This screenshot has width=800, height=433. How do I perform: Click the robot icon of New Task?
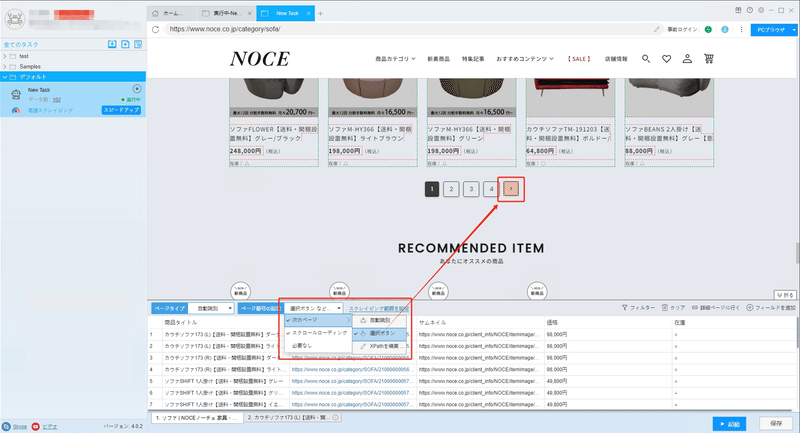pos(16,94)
